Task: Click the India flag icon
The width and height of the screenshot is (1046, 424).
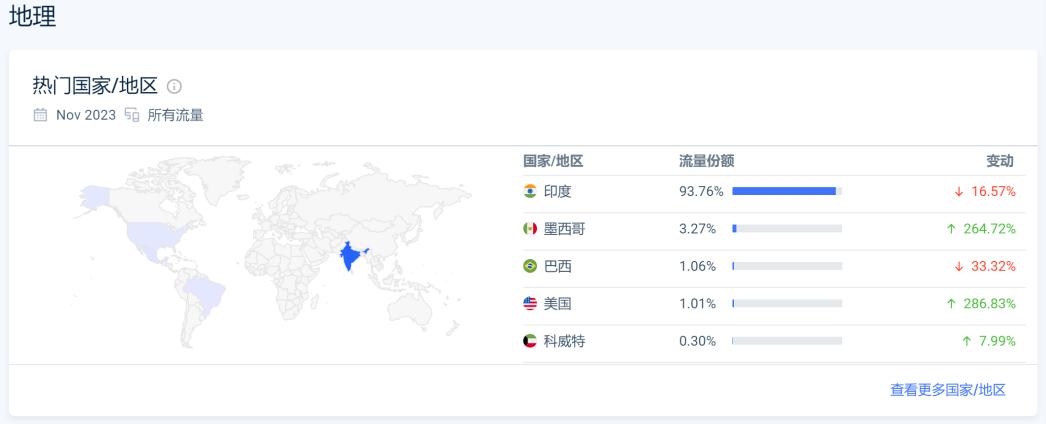Action: click(x=530, y=191)
